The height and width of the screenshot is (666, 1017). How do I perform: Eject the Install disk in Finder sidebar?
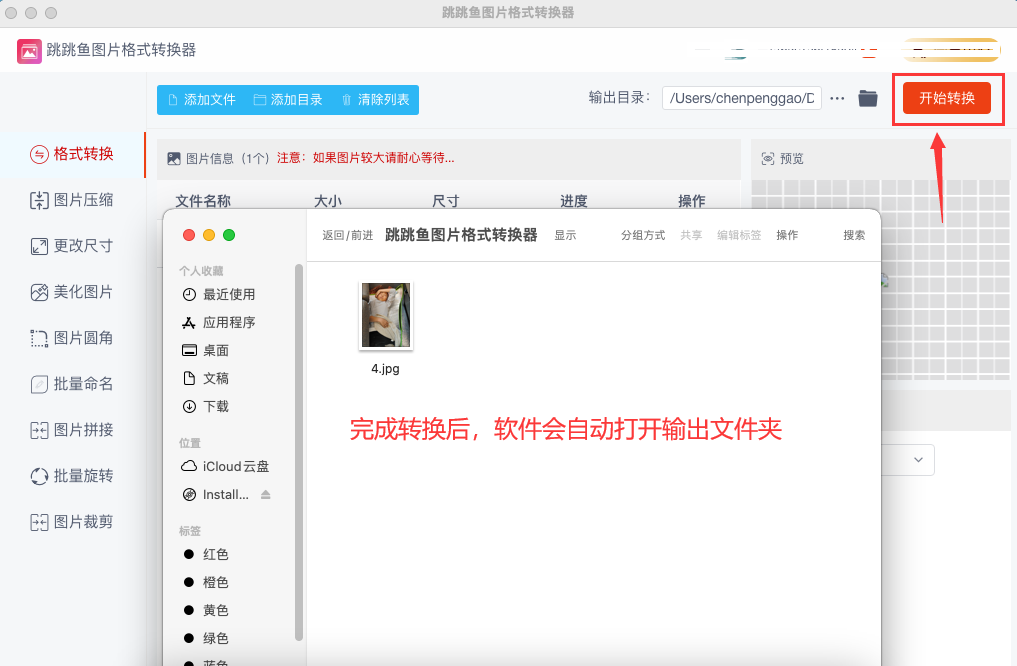(x=265, y=495)
